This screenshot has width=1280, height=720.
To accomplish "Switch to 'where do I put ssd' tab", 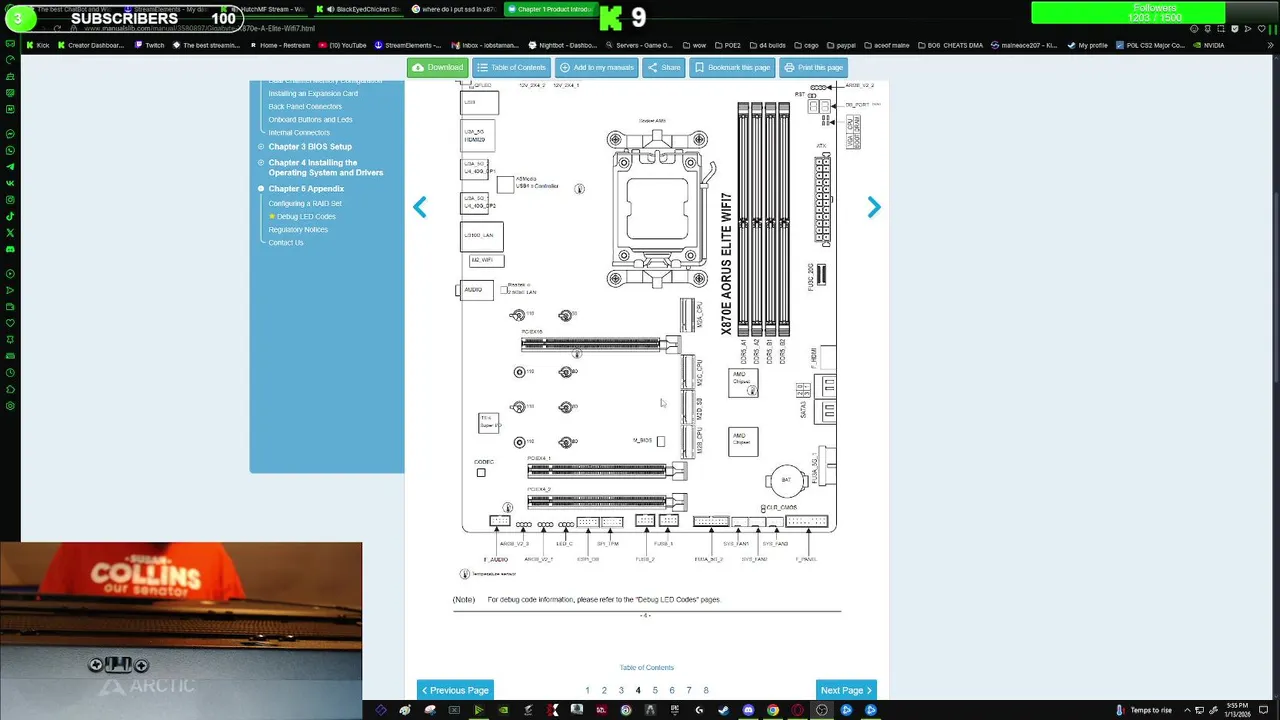I will point(453,9).
